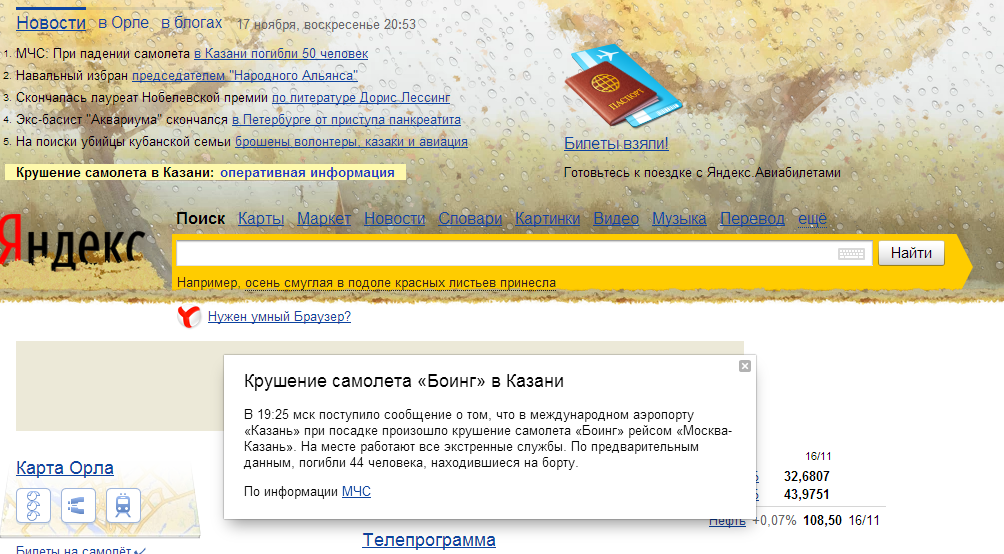Expand more services via ещё
Image resolution: width=1004 pixels, height=554 pixels.
(x=812, y=219)
